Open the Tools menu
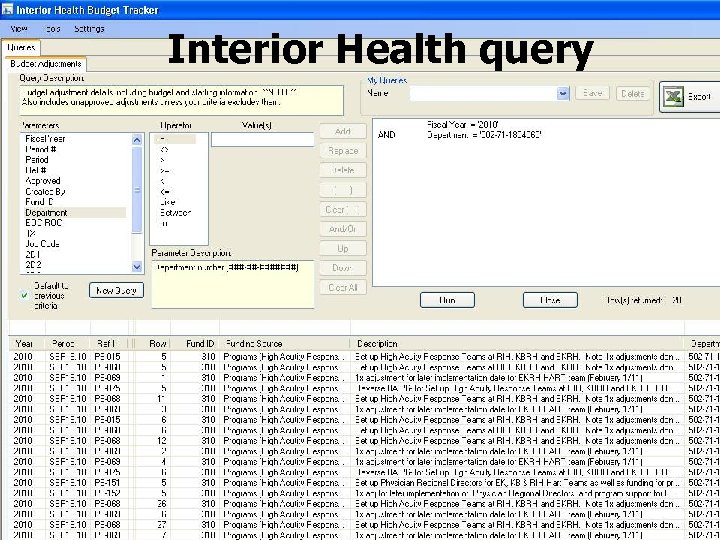The image size is (720, 540). coord(53,28)
